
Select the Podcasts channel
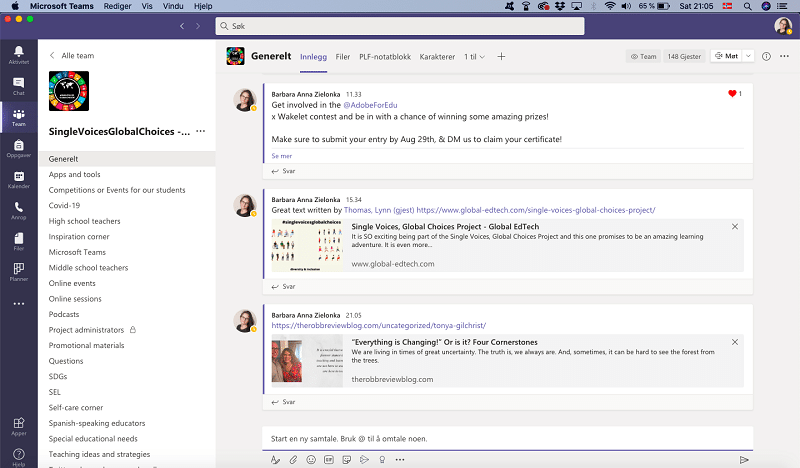tap(64, 314)
